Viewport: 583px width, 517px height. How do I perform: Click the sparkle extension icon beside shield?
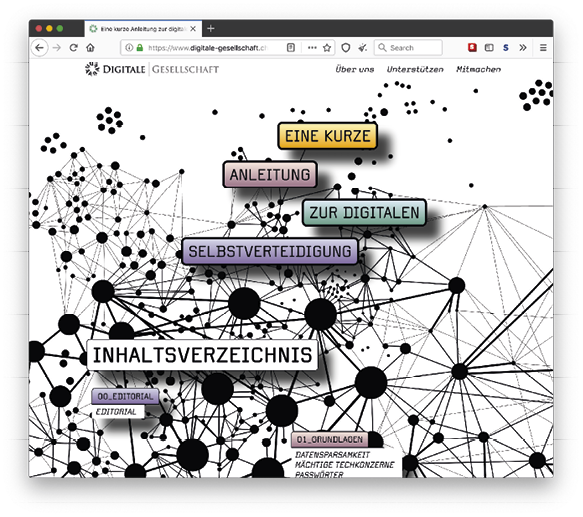coord(362,48)
